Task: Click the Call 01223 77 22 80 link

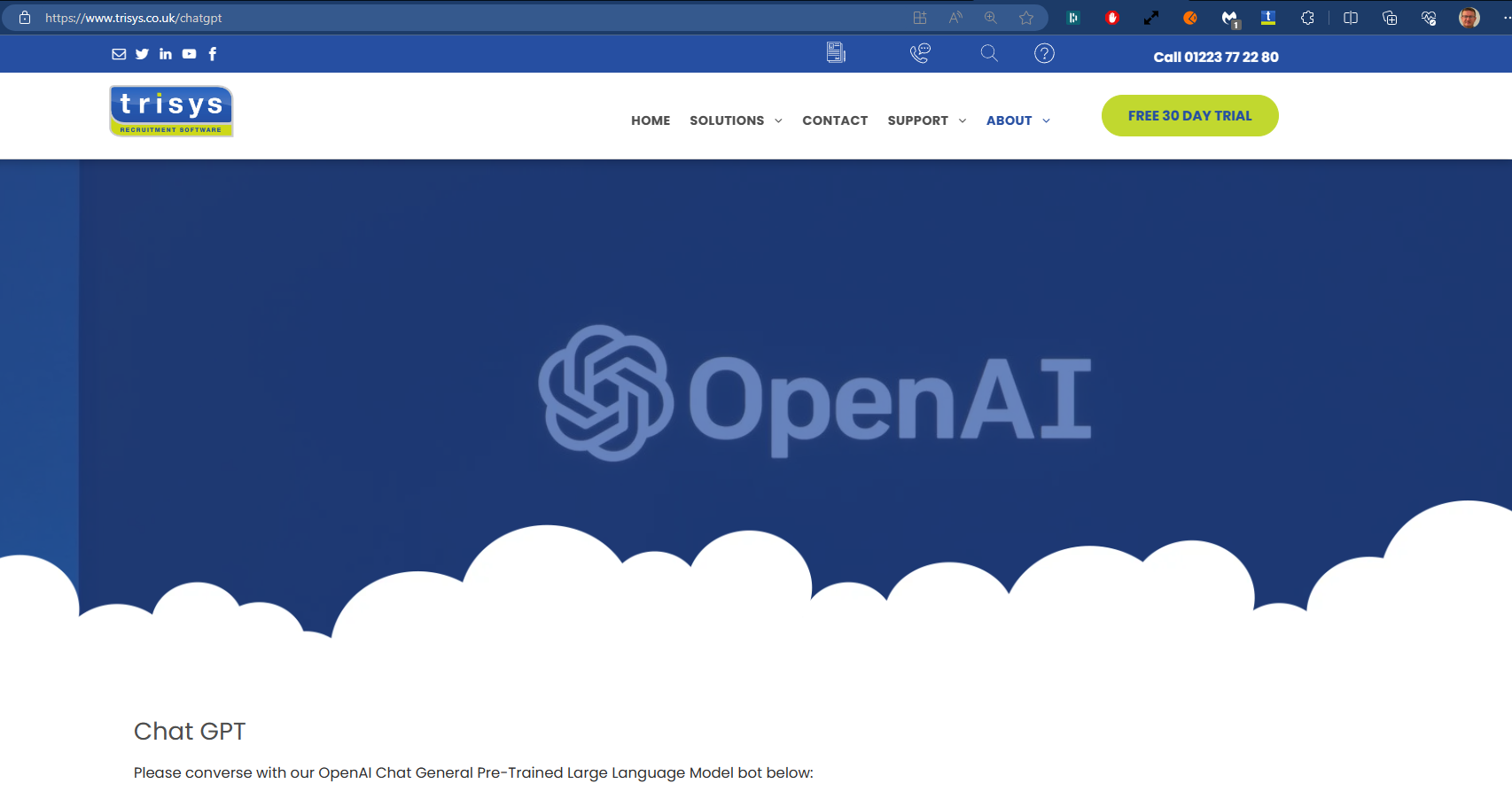Action: (x=1215, y=57)
